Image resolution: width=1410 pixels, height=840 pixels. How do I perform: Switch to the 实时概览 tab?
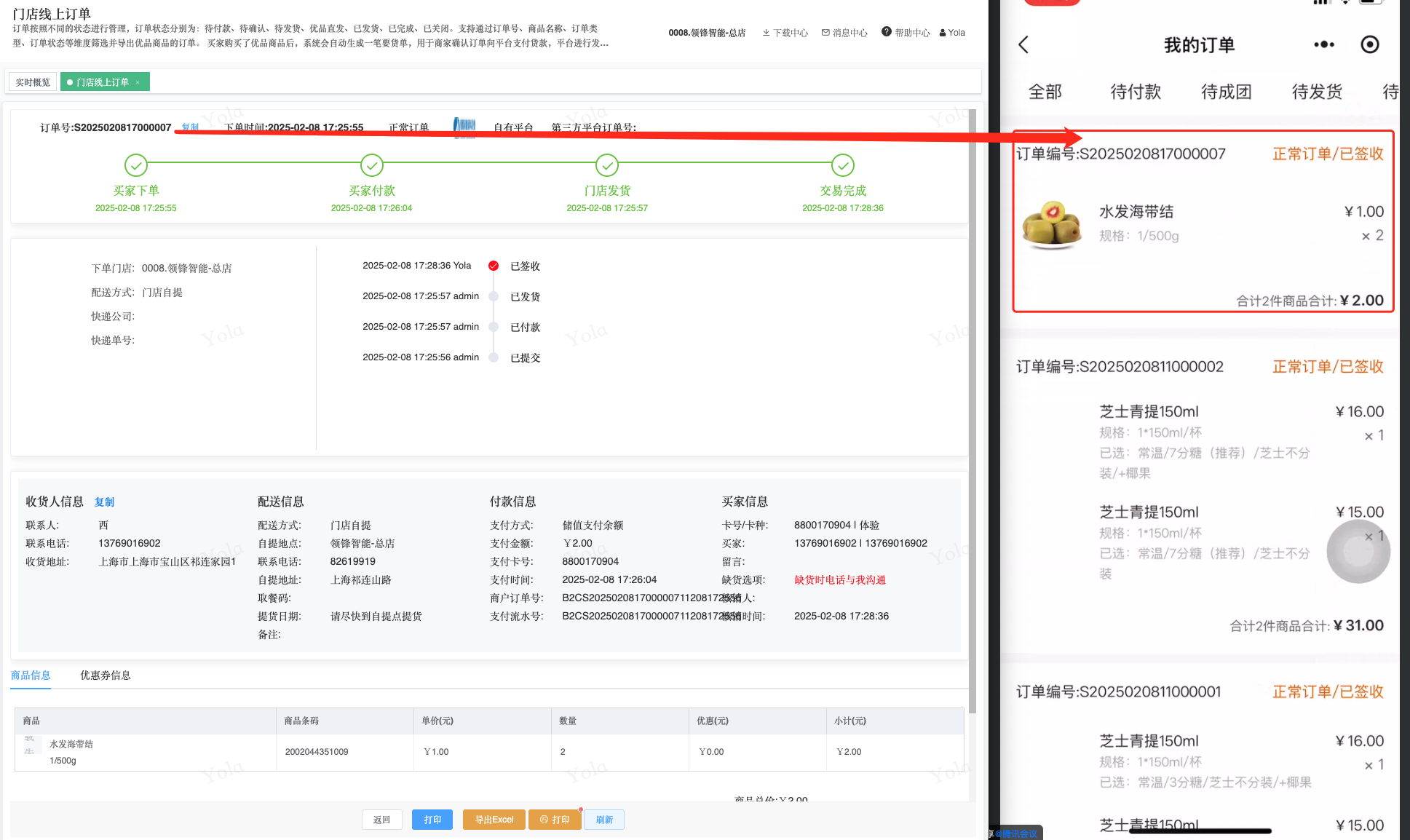click(33, 82)
